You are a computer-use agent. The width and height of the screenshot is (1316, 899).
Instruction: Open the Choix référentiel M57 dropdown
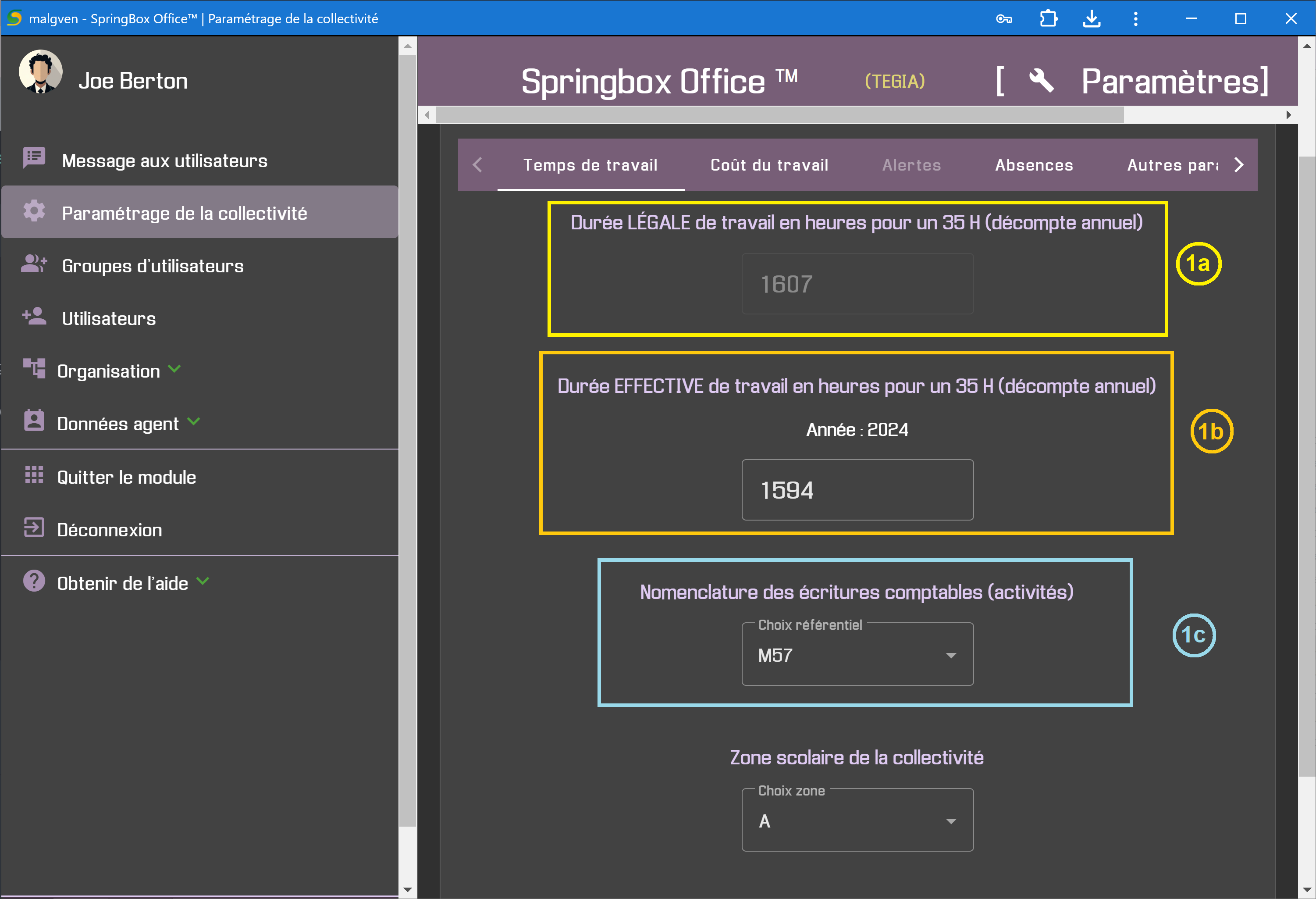[857, 655]
